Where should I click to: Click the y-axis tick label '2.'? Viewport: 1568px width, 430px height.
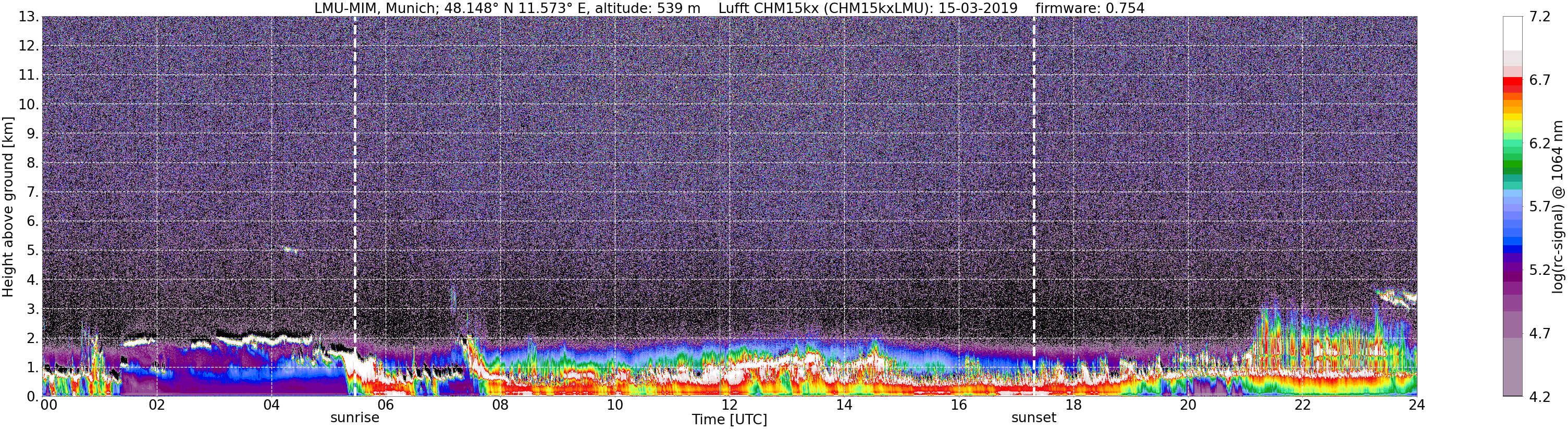tap(33, 337)
